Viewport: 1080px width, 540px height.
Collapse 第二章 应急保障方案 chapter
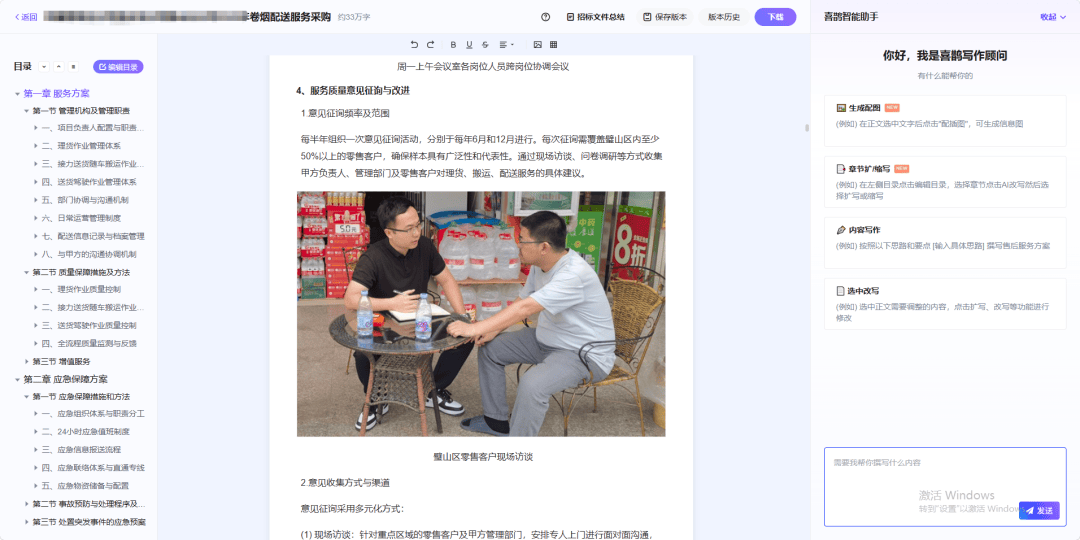(17, 379)
